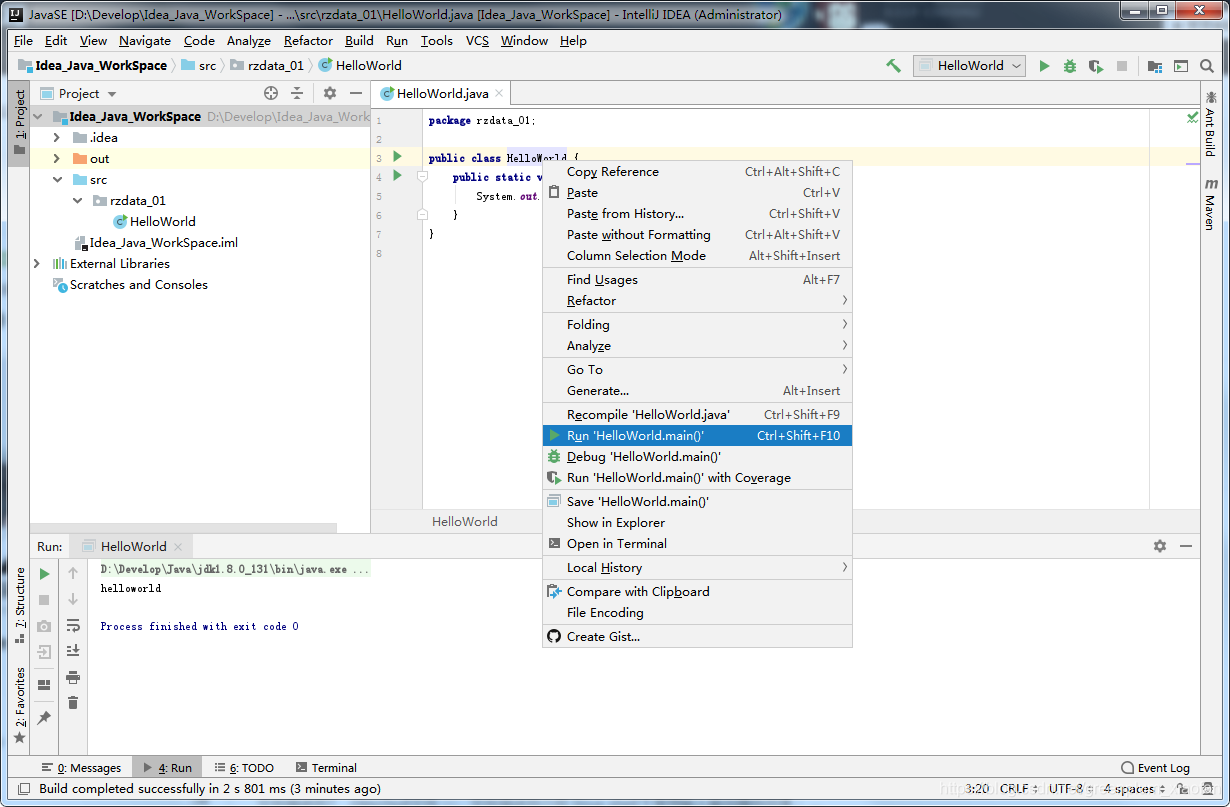This screenshot has width=1230, height=807.
Task: Print the Run console output
Action: pyautogui.click(x=73, y=677)
